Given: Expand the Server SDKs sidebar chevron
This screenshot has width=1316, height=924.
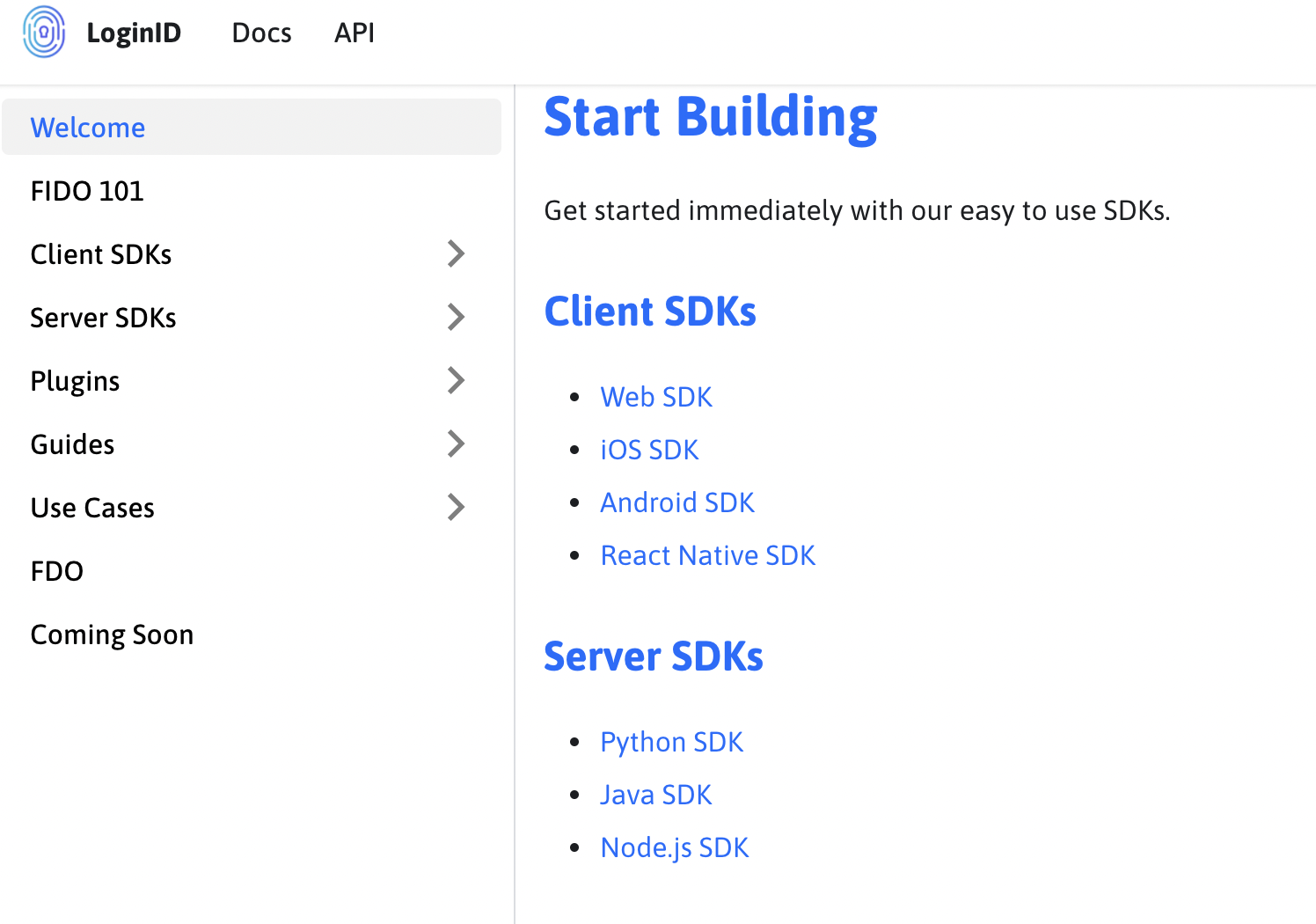Looking at the screenshot, I should (456, 317).
